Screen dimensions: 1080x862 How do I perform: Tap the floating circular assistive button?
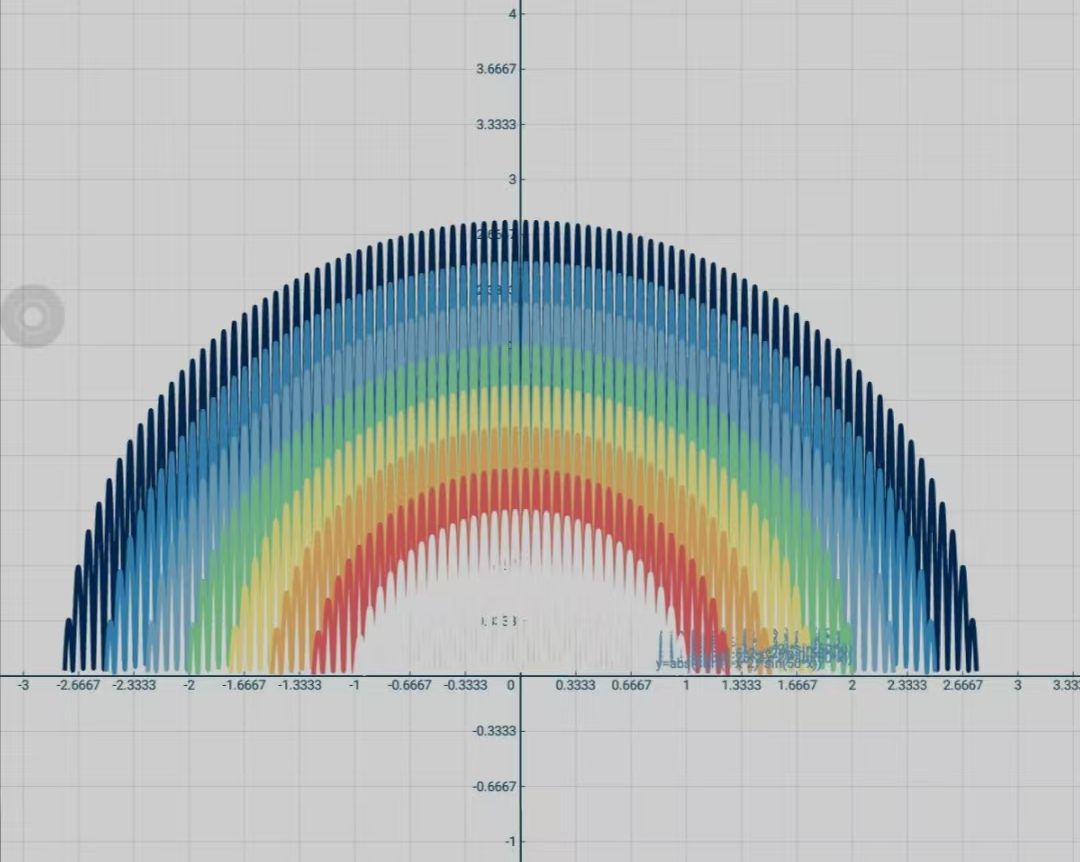click(33, 316)
